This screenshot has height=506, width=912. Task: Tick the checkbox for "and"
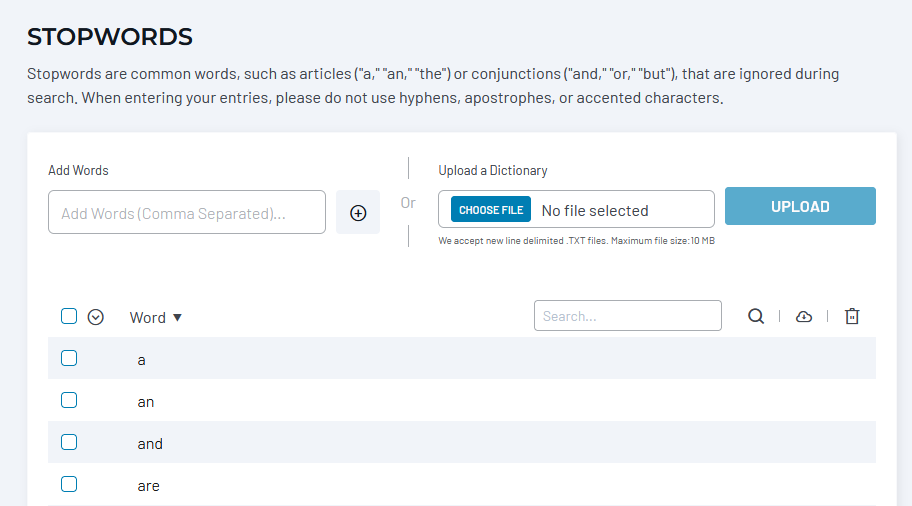click(x=69, y=442)
